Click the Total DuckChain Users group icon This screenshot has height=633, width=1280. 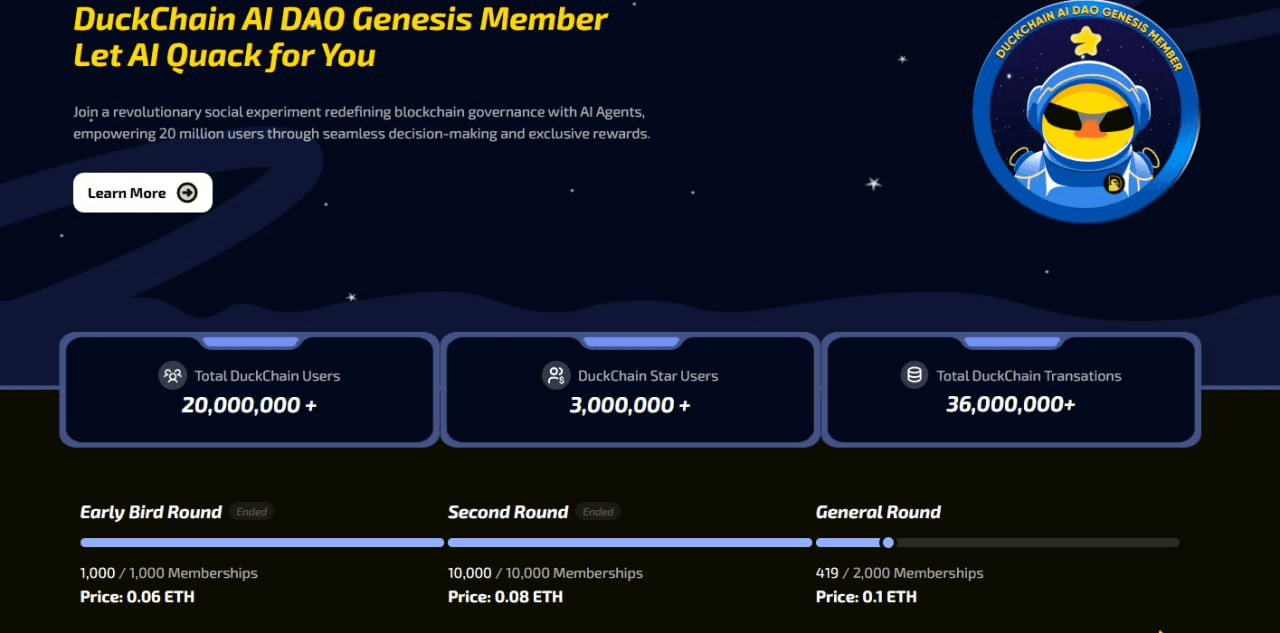coord(173,376)
